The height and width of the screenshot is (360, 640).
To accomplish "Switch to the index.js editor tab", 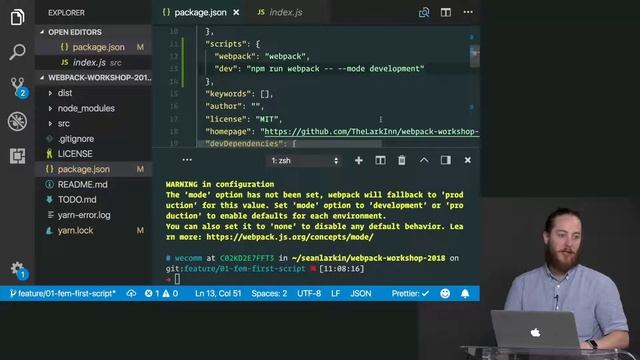I will point(280,13).
